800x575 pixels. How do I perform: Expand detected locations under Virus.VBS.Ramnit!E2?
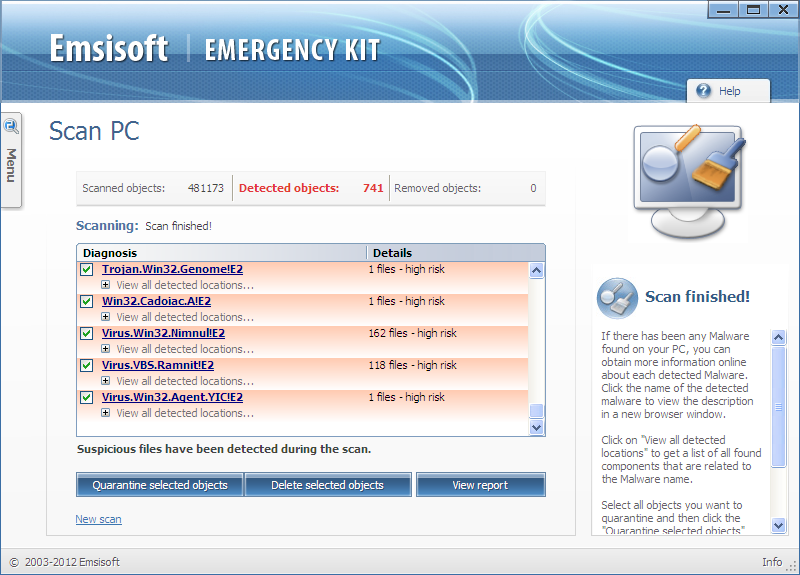[x=106, y=381]
